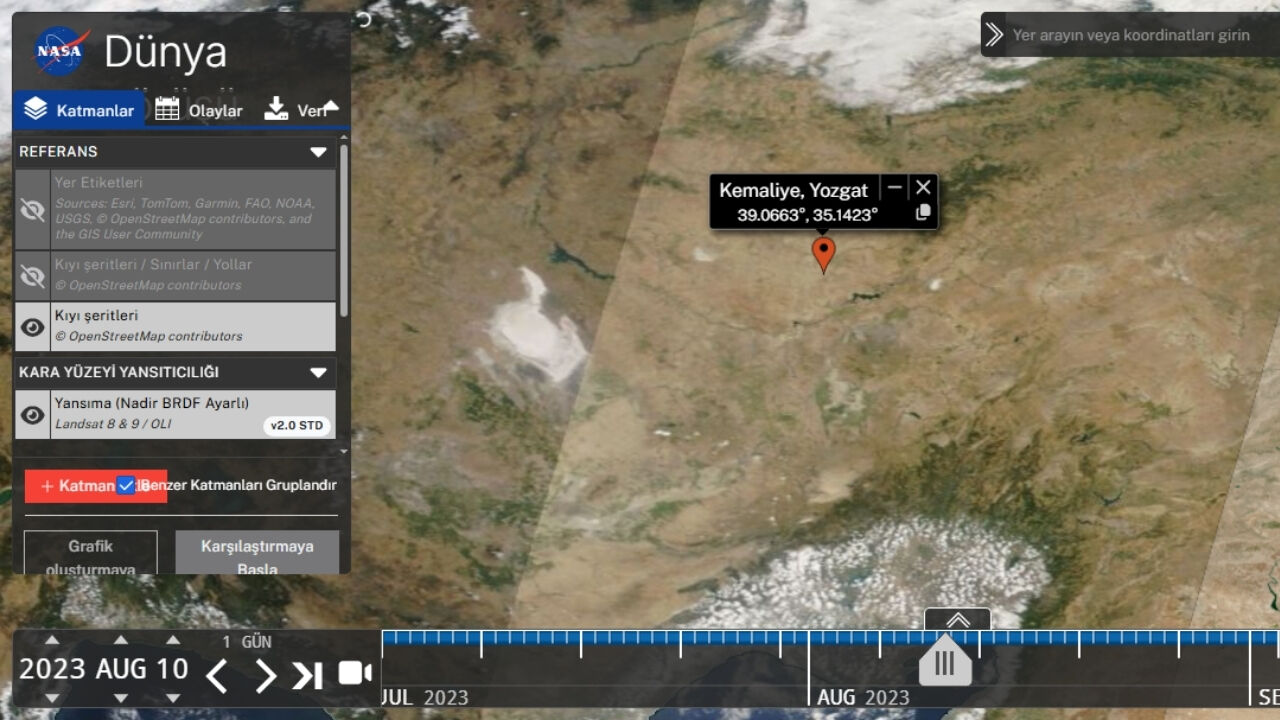1280x720 pixels.
Task: Click the NASA logo icon
Action: point(62,51)
